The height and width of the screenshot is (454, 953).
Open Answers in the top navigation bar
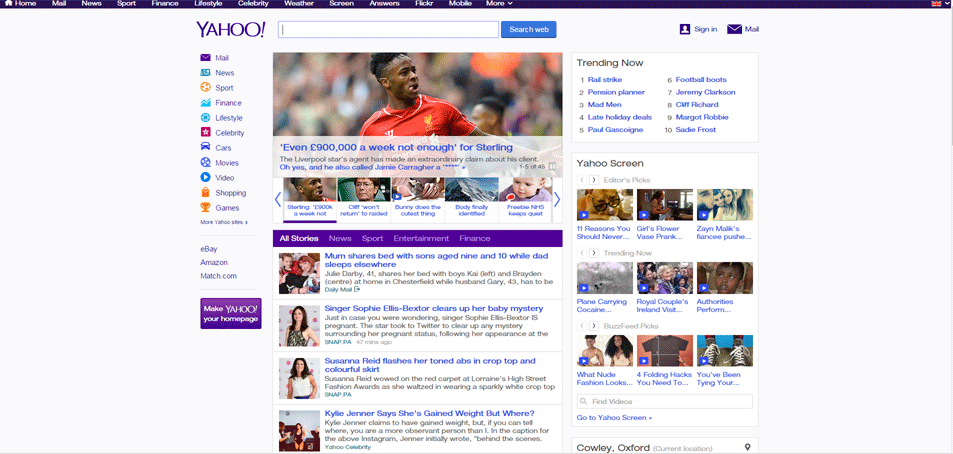pos(384,4)
